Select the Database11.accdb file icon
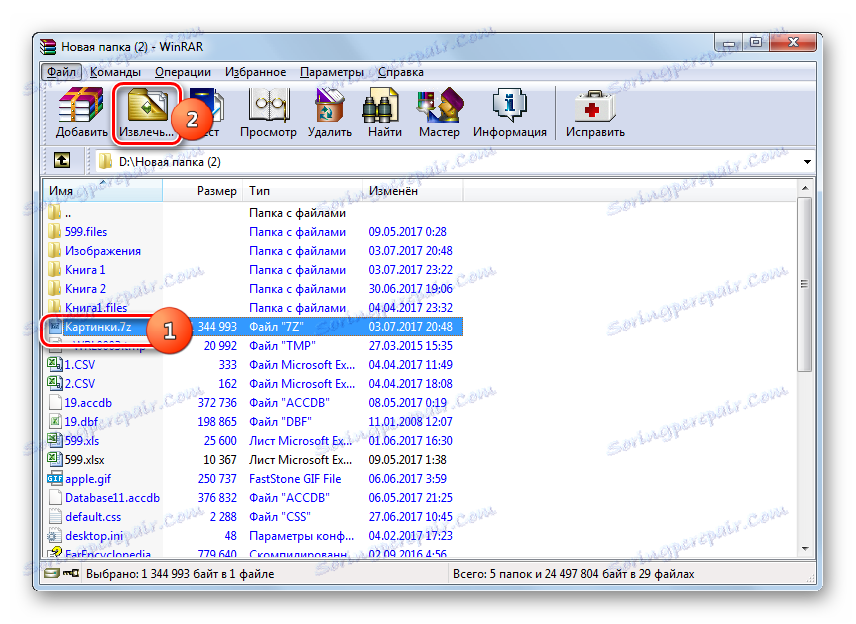Image resolution: width=856 pixels, height=624 pixels. coord(54,497)
